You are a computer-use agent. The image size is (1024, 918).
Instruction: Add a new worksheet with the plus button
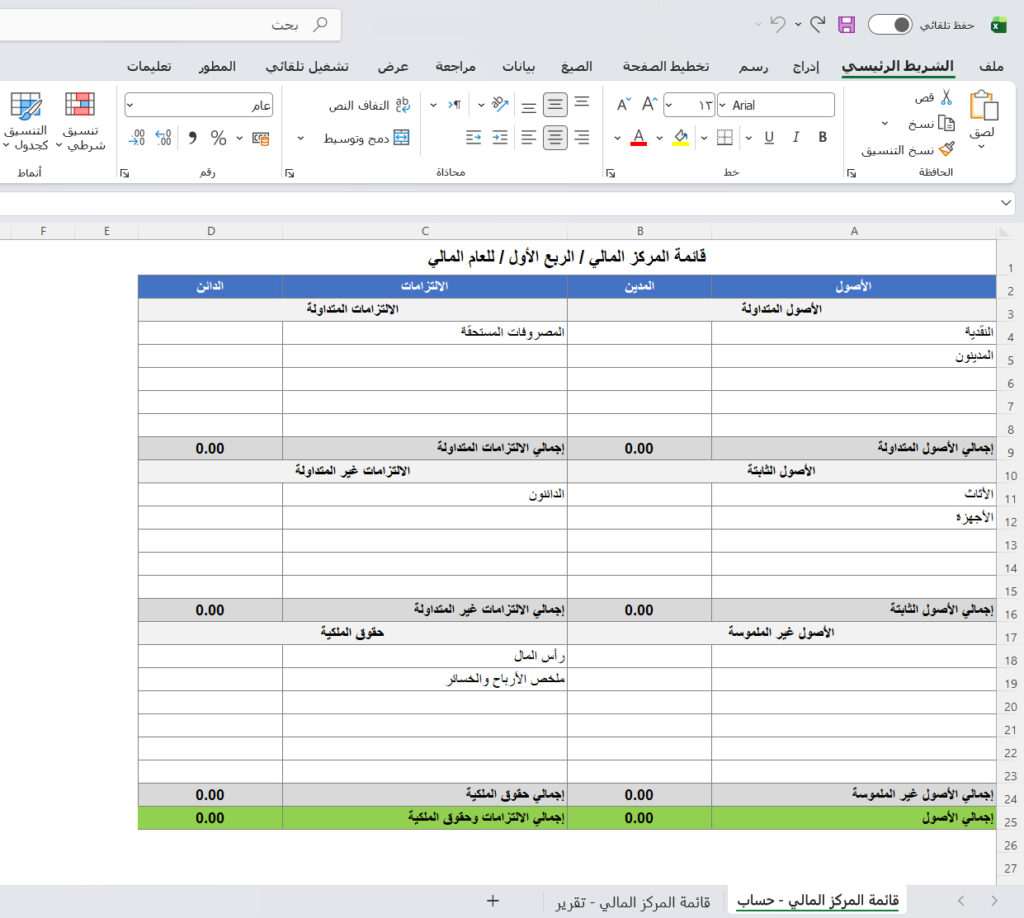tap(492, 901)
